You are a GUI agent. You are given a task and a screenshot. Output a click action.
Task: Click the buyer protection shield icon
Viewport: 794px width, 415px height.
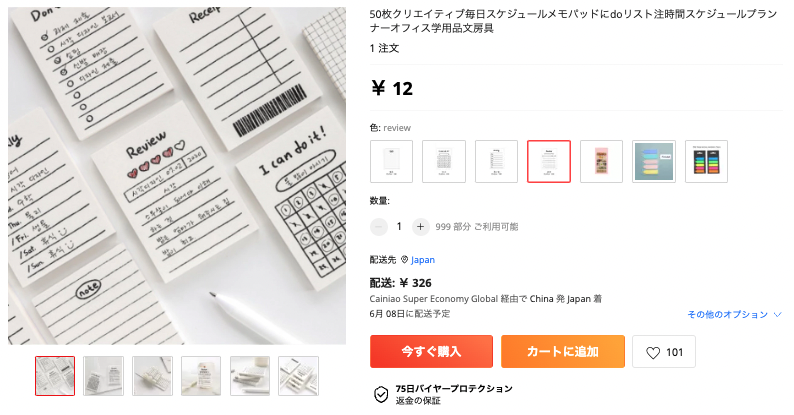(381, 394)
